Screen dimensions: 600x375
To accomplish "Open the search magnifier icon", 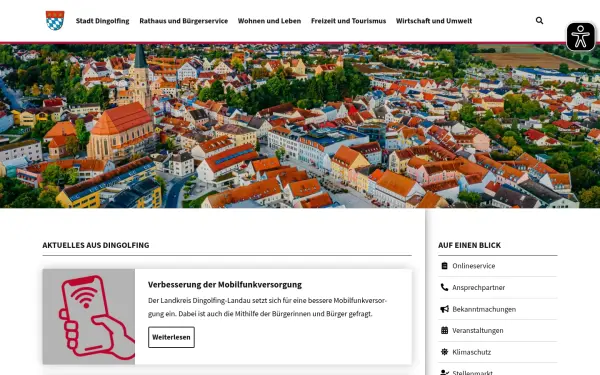I will click(539, 21).
